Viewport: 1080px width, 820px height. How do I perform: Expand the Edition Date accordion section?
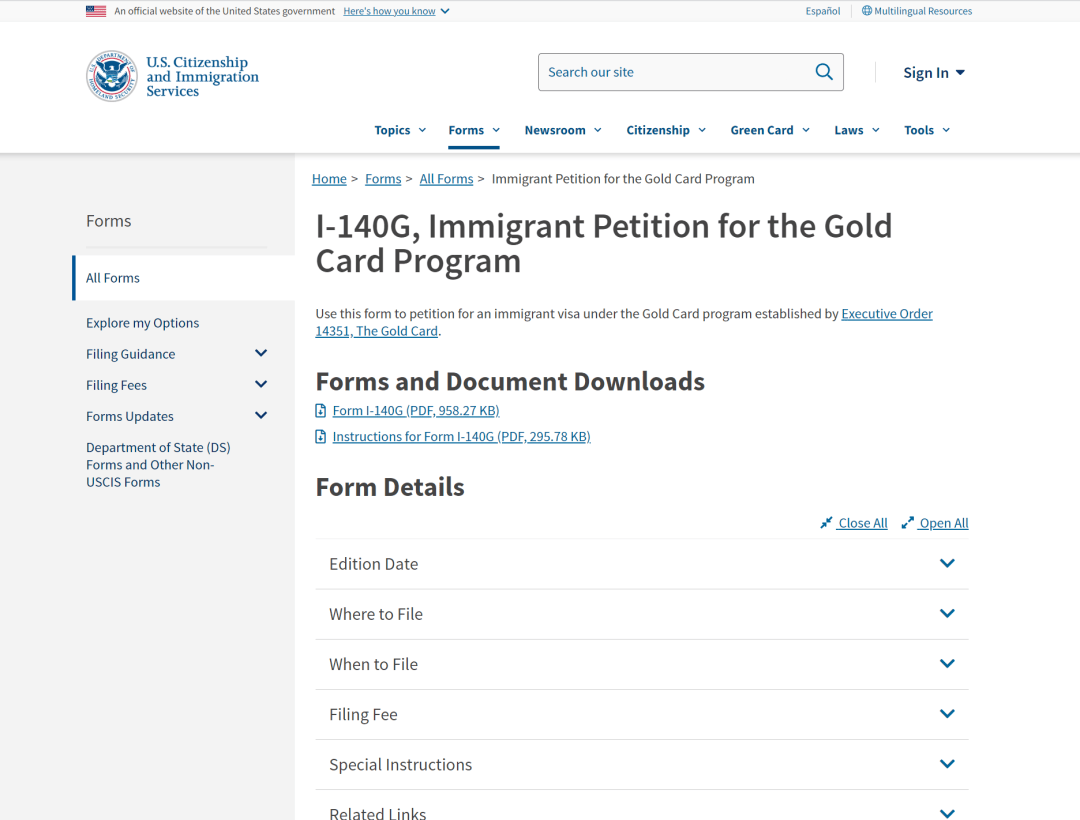946,564
